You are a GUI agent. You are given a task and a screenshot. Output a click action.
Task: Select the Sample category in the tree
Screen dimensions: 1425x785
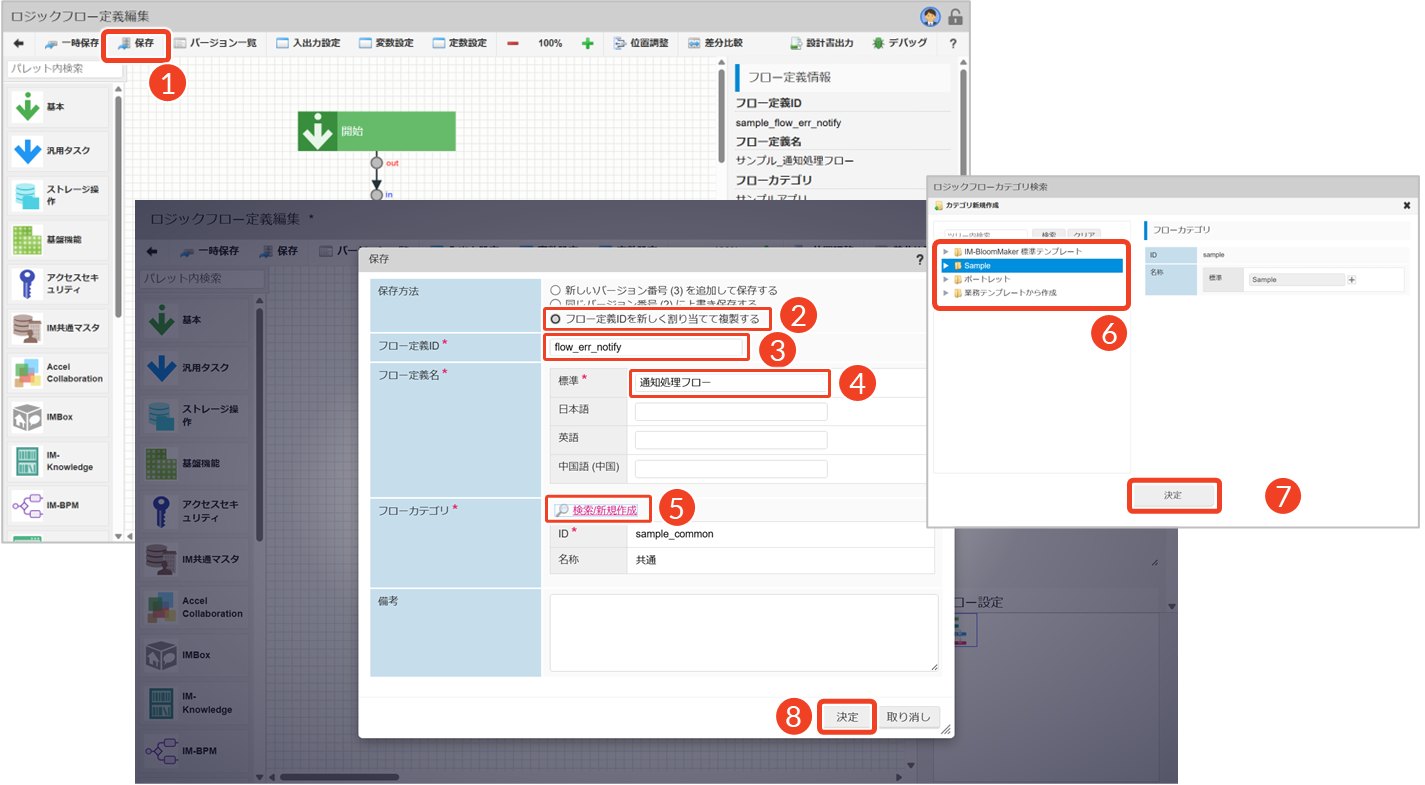coord(977,266)
